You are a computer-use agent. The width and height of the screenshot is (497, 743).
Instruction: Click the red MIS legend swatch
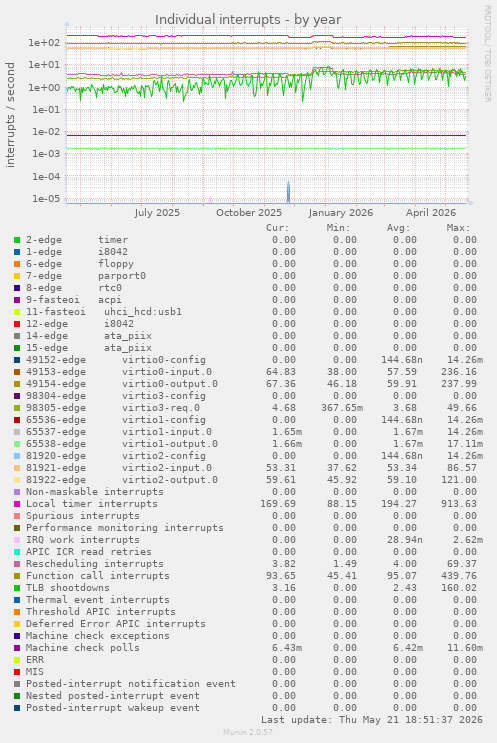click(17, 672)
